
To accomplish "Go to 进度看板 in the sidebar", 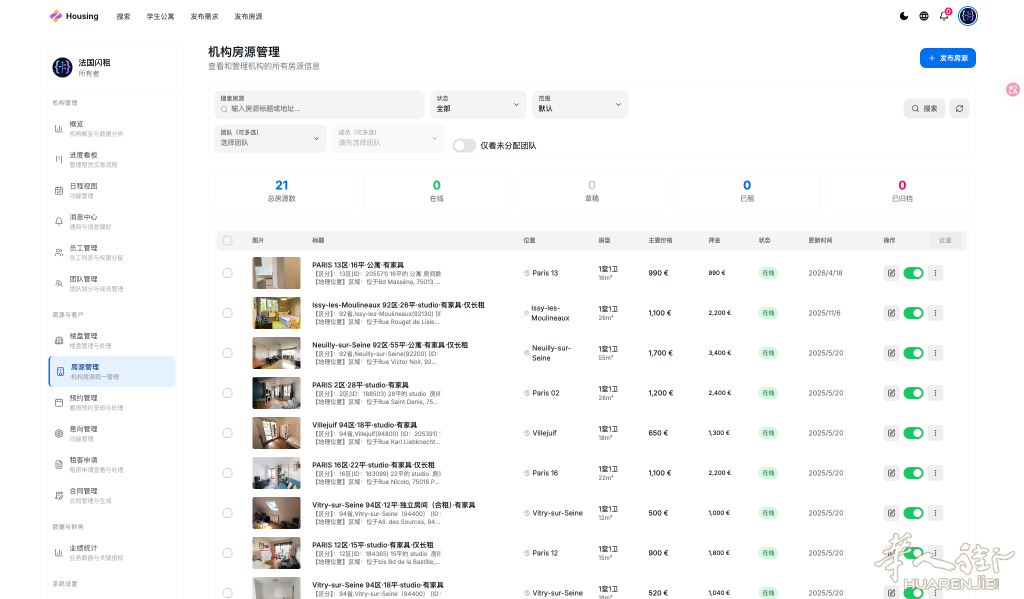I will point(112,159).
